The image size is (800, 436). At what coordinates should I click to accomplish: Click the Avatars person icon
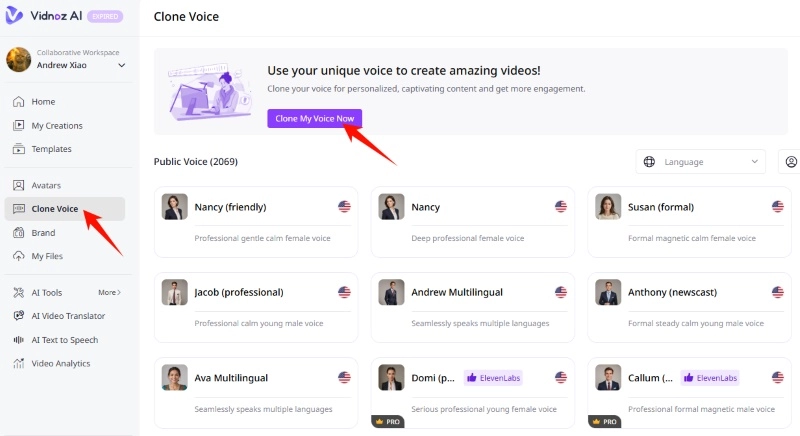pyautogui.click(x=19, y=185)
